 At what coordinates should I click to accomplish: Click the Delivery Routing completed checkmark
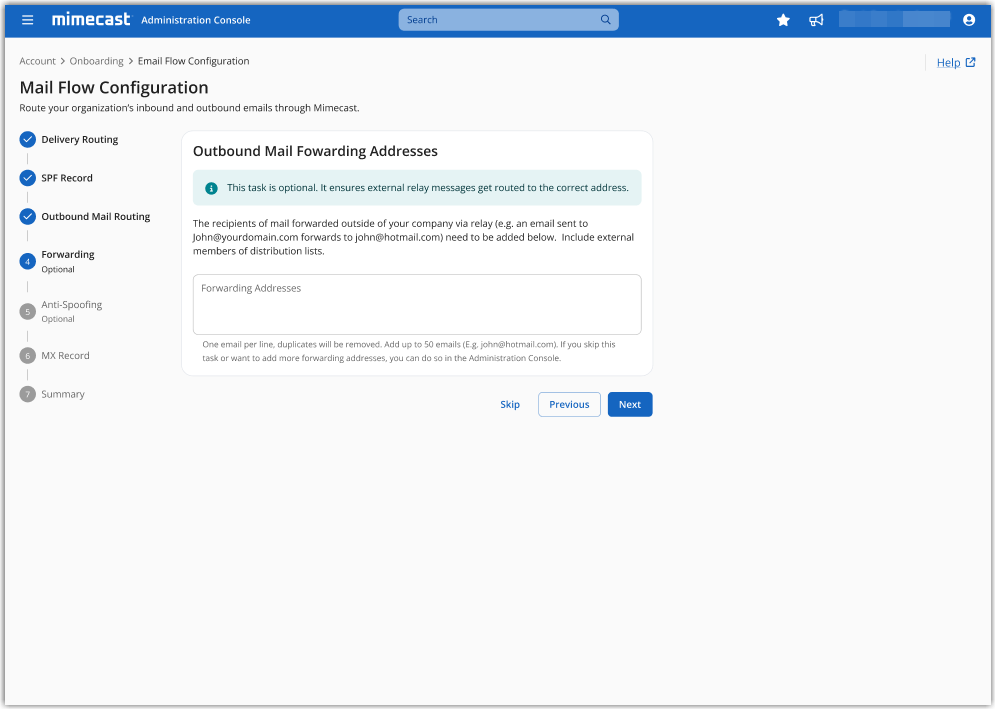point(28,140)
